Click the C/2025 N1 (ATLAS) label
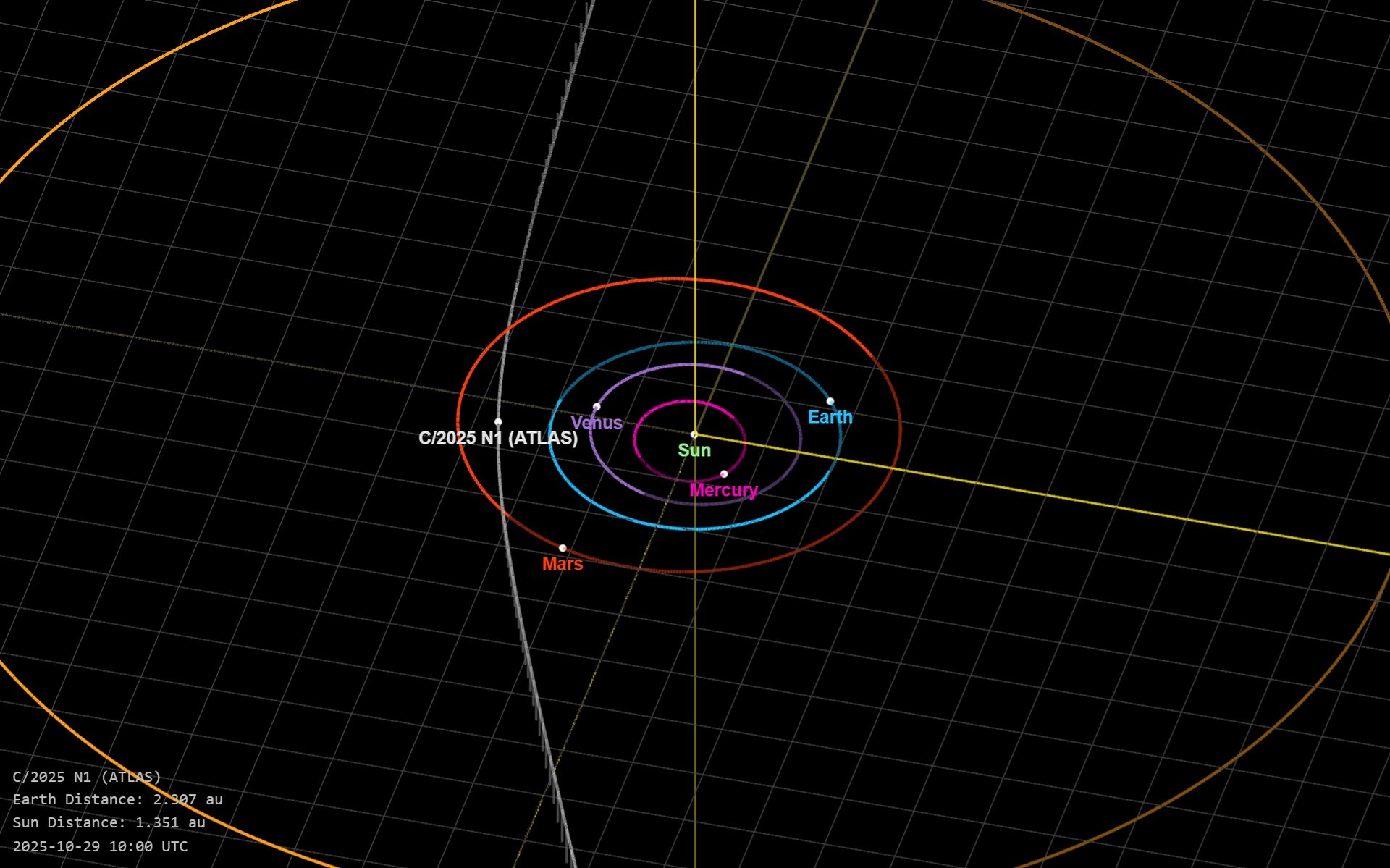This screenshot has width=1390, height=868. coord(498,439)
